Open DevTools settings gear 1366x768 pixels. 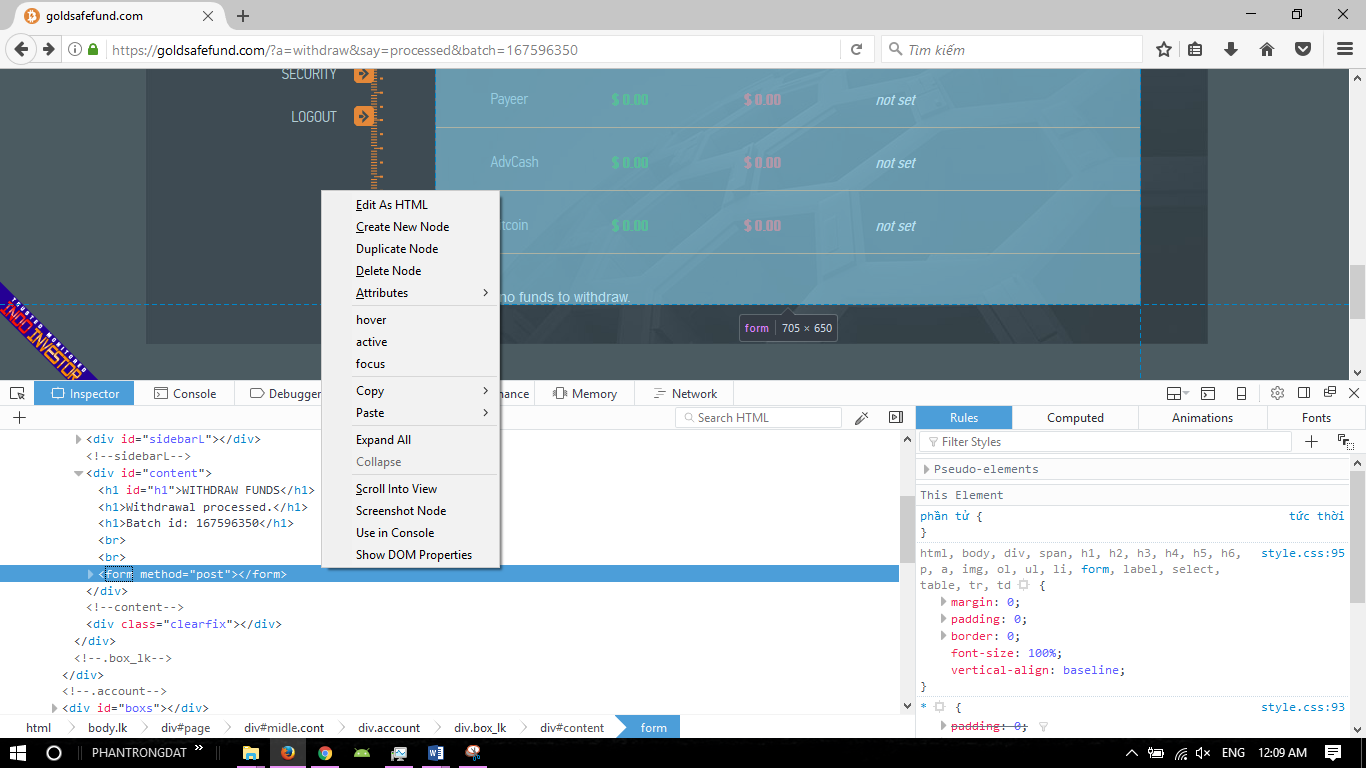tap(1277, 393)
